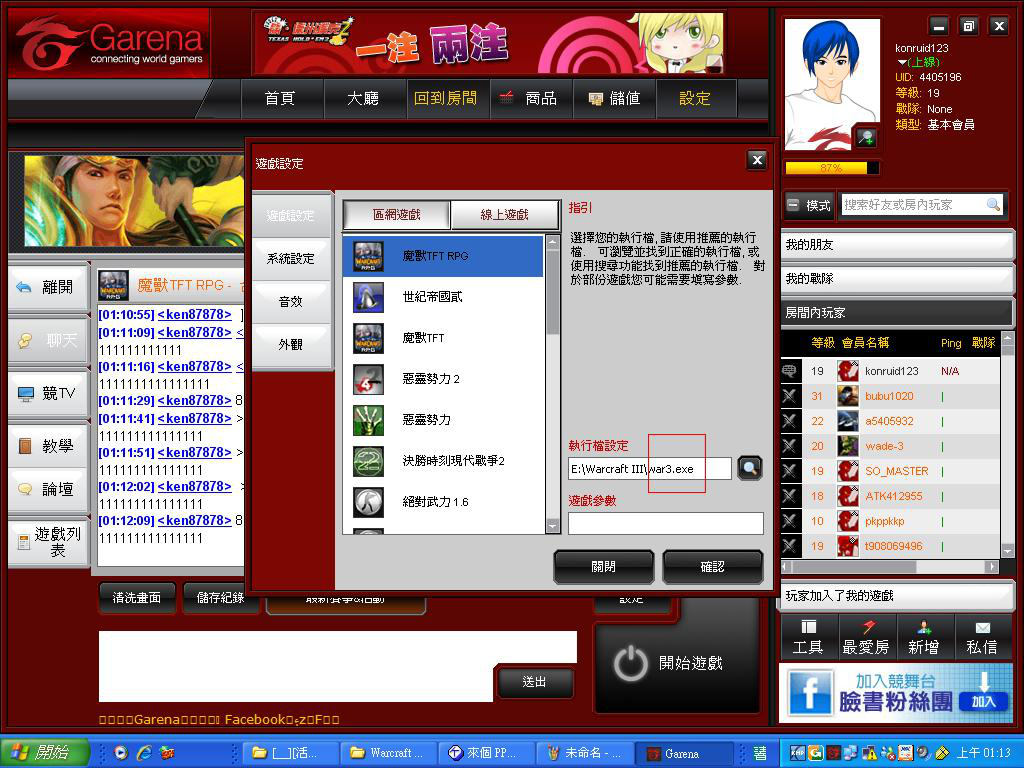
Task: Click the 離開 leave room button
Action: (x=48, y=287)
